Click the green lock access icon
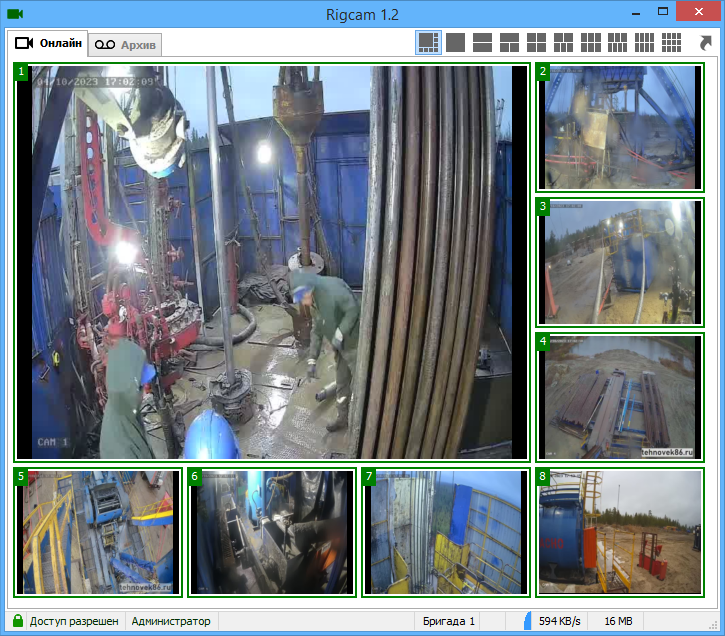The height and width of the screenshot is (636, 725). [18, 621]
